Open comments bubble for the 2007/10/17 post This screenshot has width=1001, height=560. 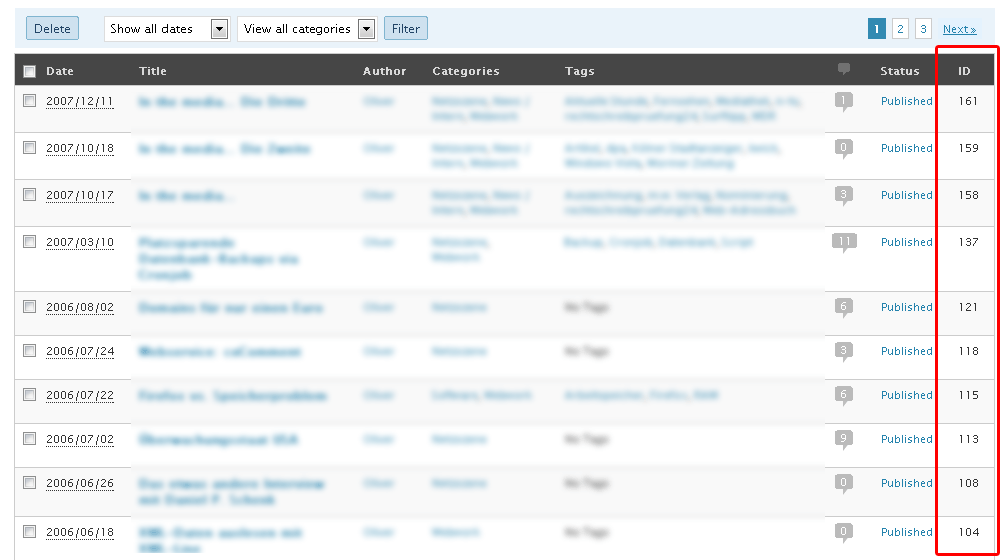click(x=844, y=194)
